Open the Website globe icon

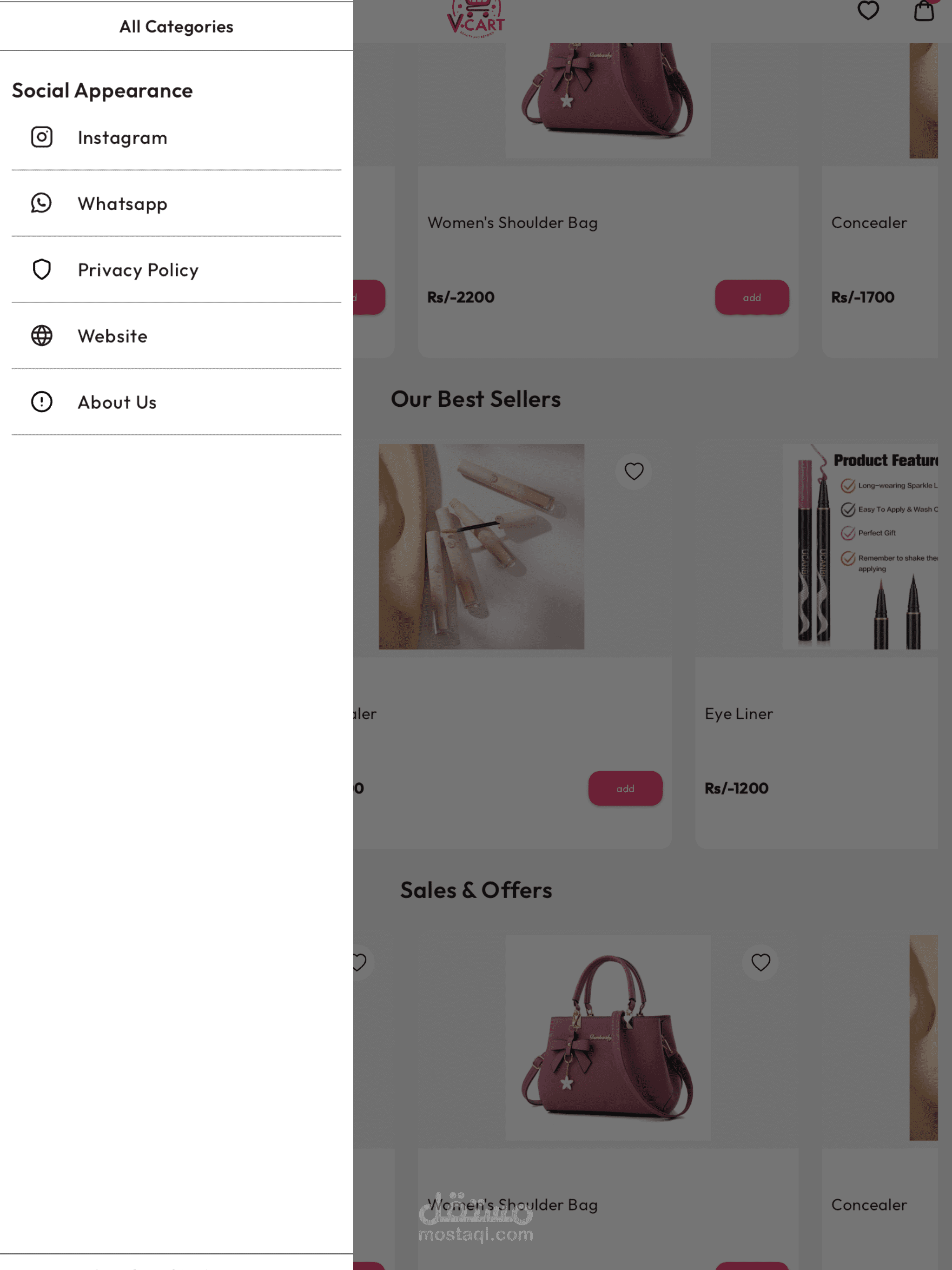click(x=41, y=335)
